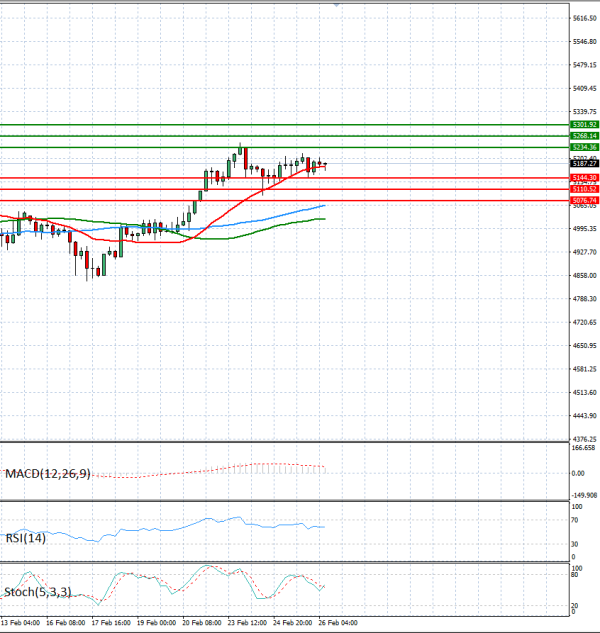The width and height of the screenshot is (600, 633).
Task: Click the 13 Feb 04:00 time axis label
Action: click(22, 621)
